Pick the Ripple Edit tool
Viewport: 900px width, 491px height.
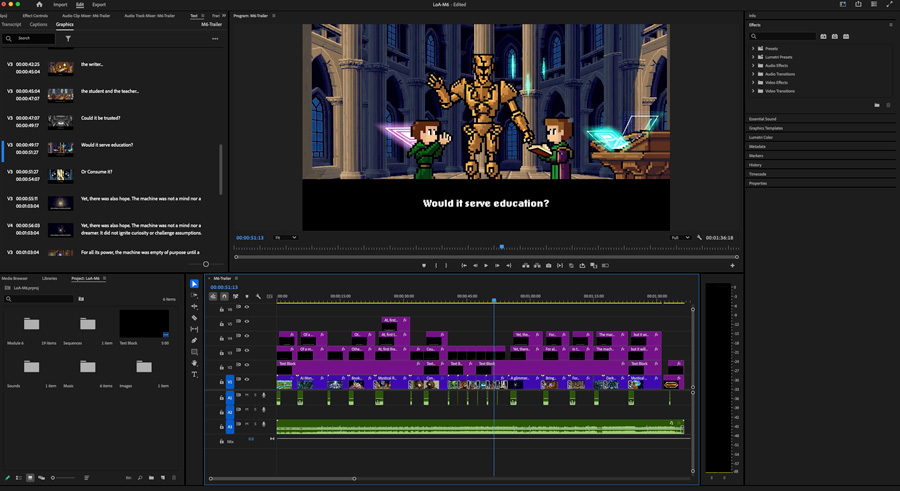point(195,307)
